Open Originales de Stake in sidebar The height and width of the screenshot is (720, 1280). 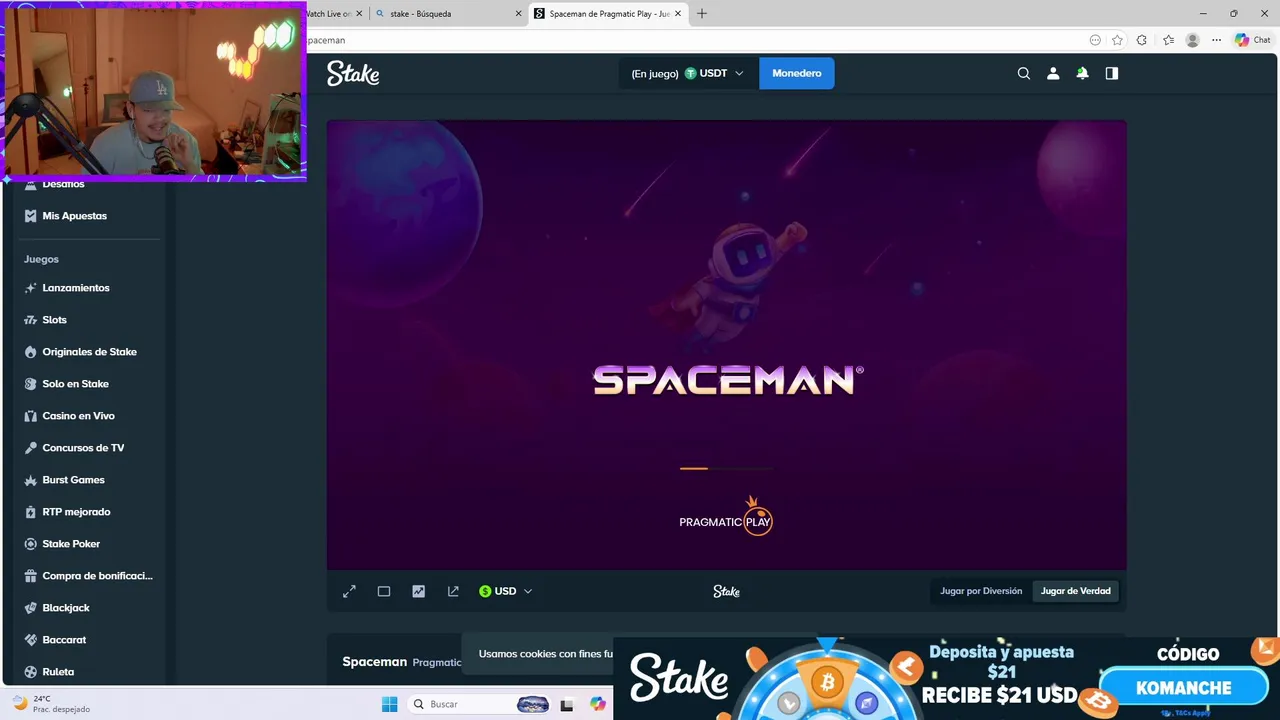88,352
